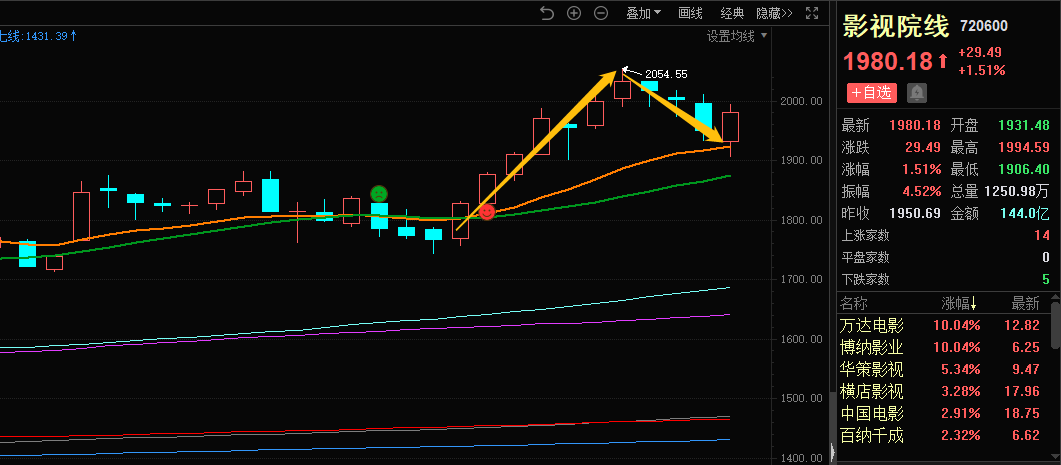Add stock with +自选 button
Image resolution: width=1061 pixels, height=465 pixels.
click(x=870, y=93)
